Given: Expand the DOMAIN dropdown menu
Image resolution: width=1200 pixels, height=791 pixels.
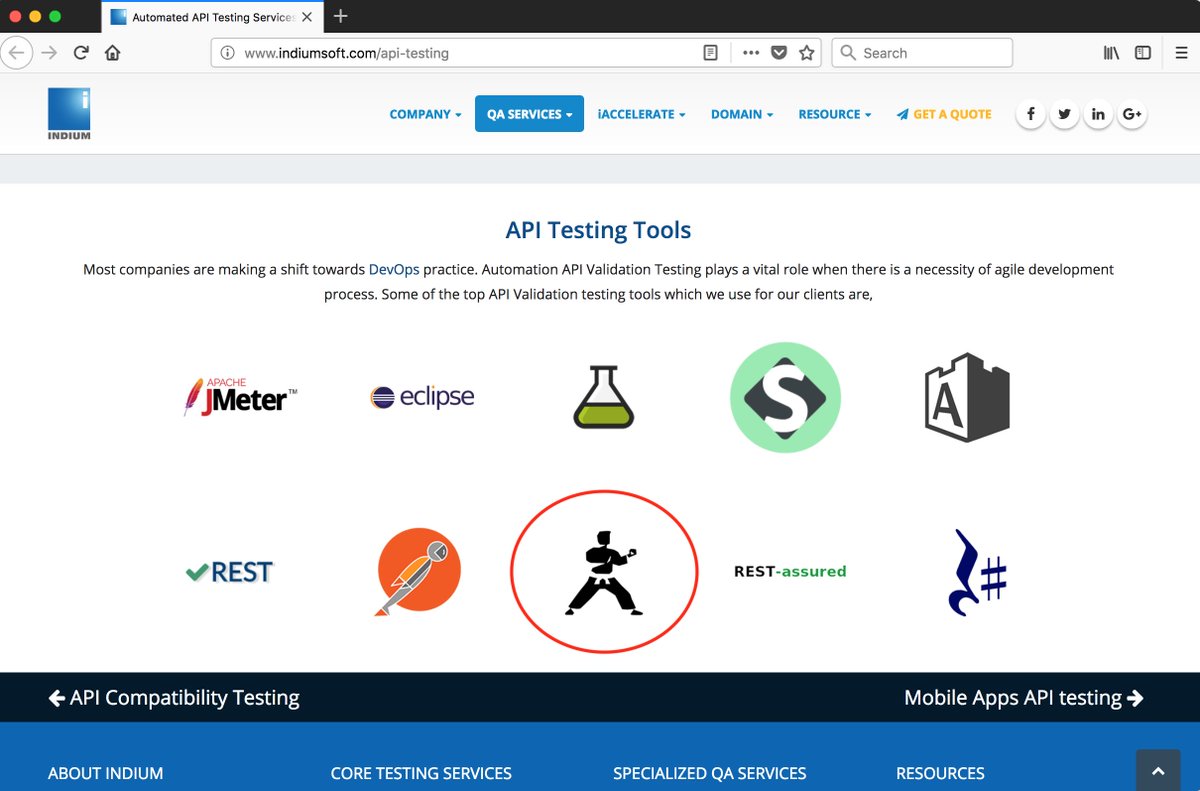Looking at the screenshot, I should [x=742, y=114].
